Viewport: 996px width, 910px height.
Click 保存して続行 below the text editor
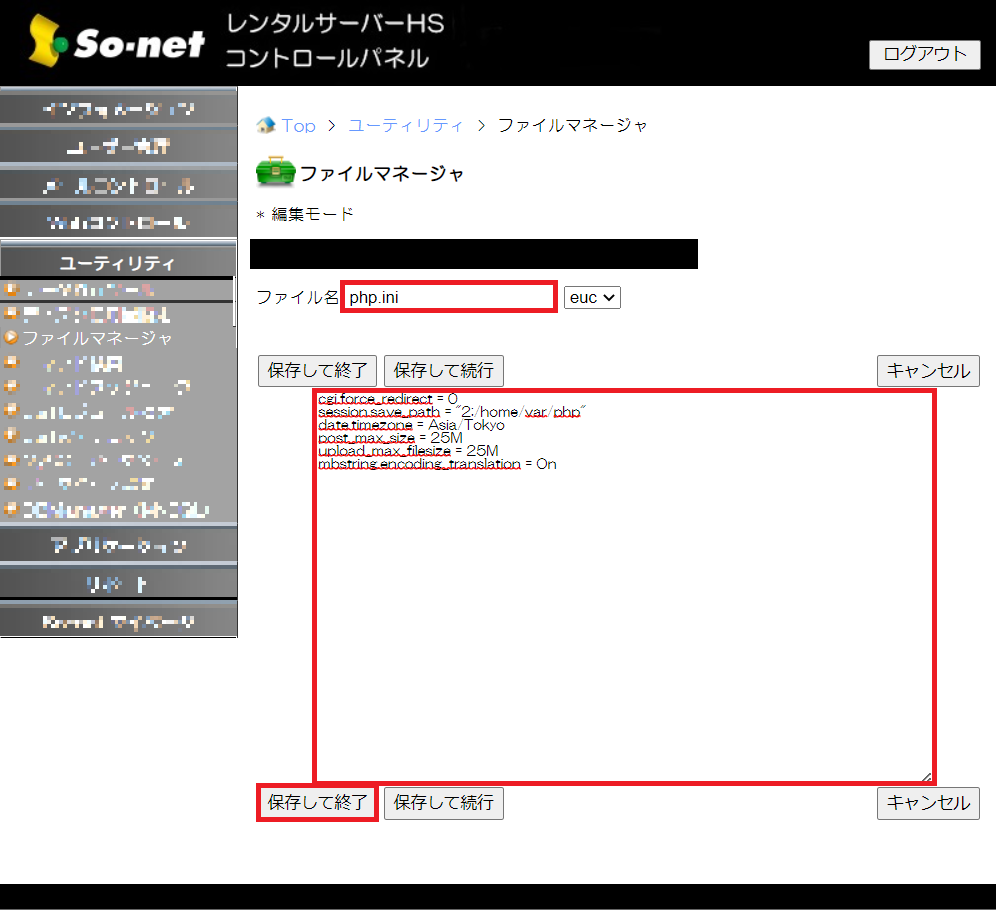tap(443, 803)
